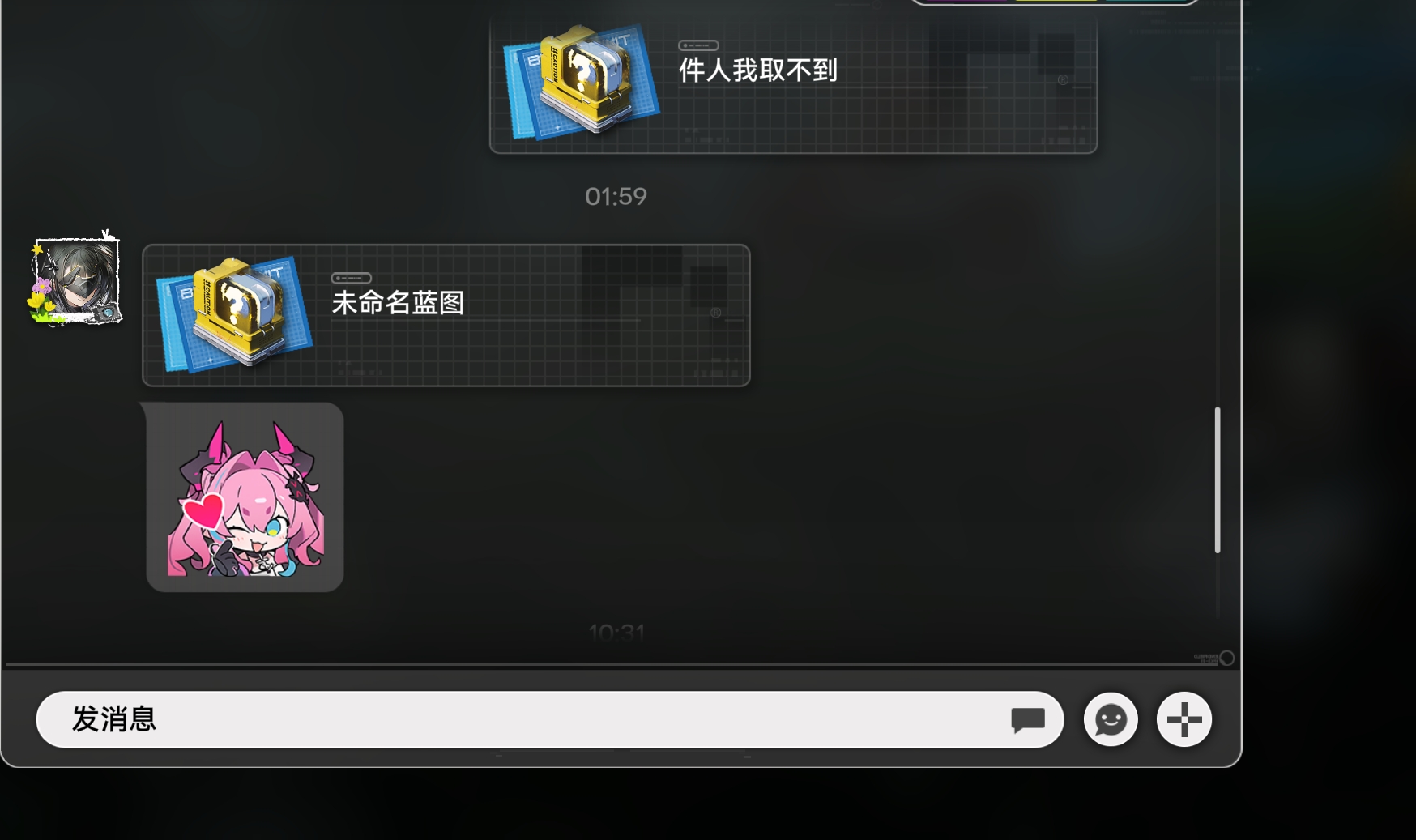Open the 未命名蓝图 blueprint card
Image resolution: width=1416 pixels, height=840 pixels.
click(446, 315)
